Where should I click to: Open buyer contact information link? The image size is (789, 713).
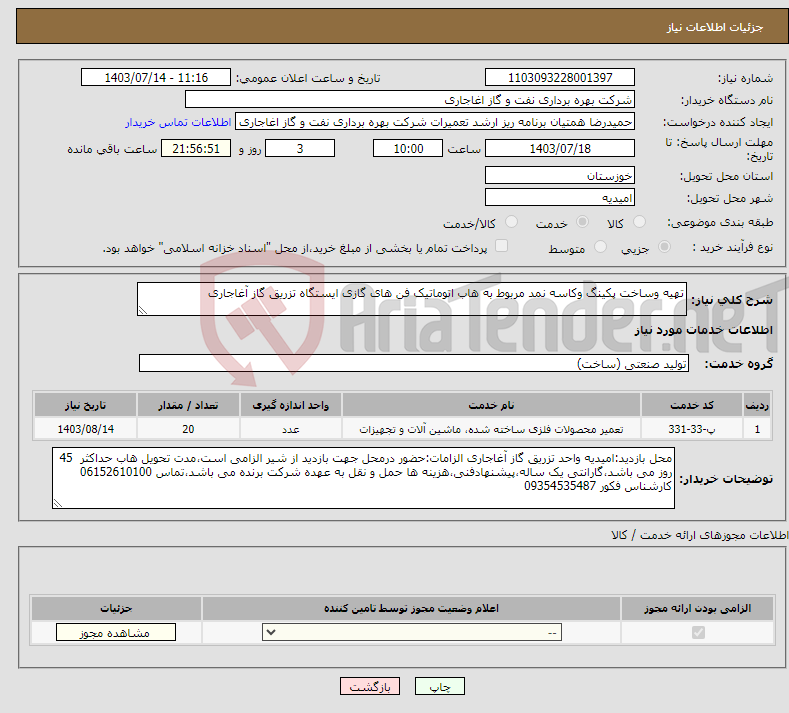tap(178, 122)
